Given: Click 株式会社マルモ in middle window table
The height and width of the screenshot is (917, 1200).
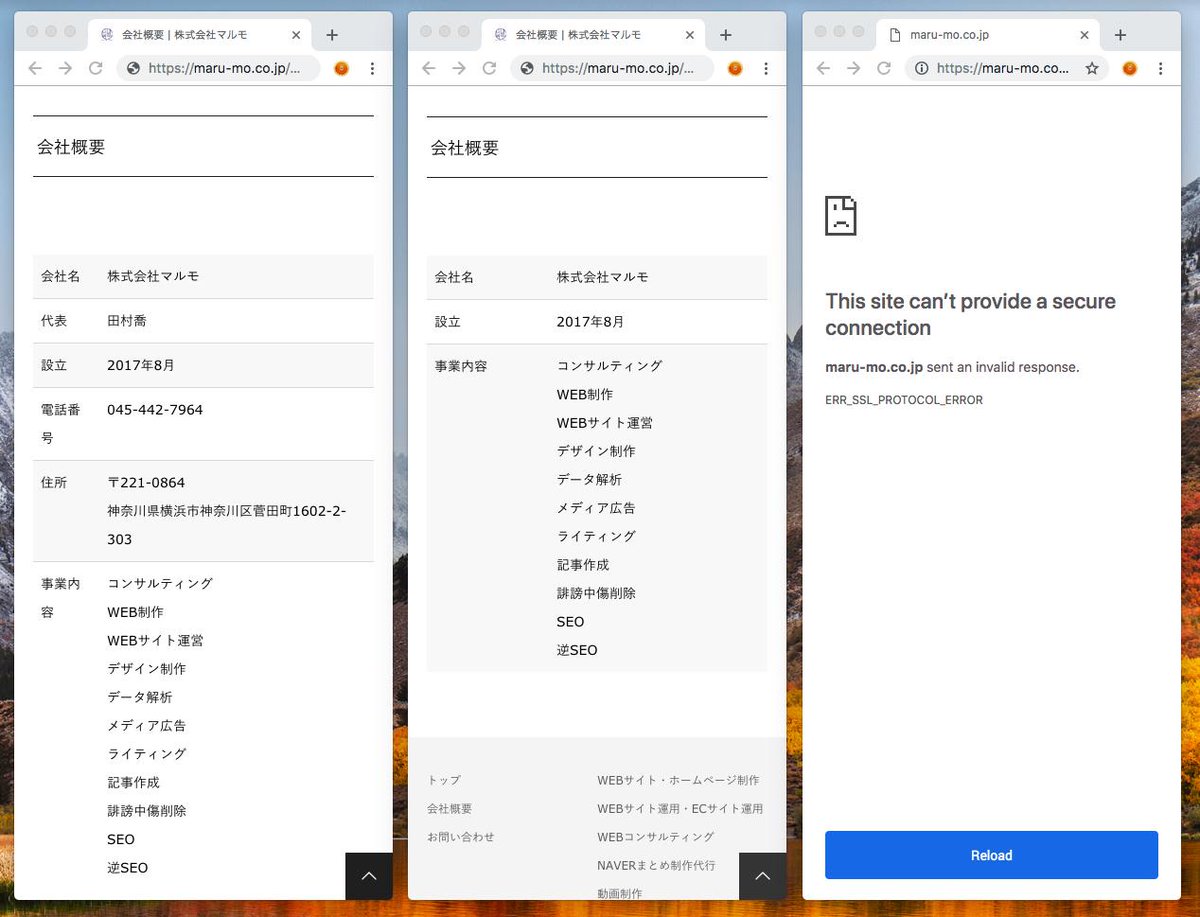Looking at the screenshot, I should point(602,277).
